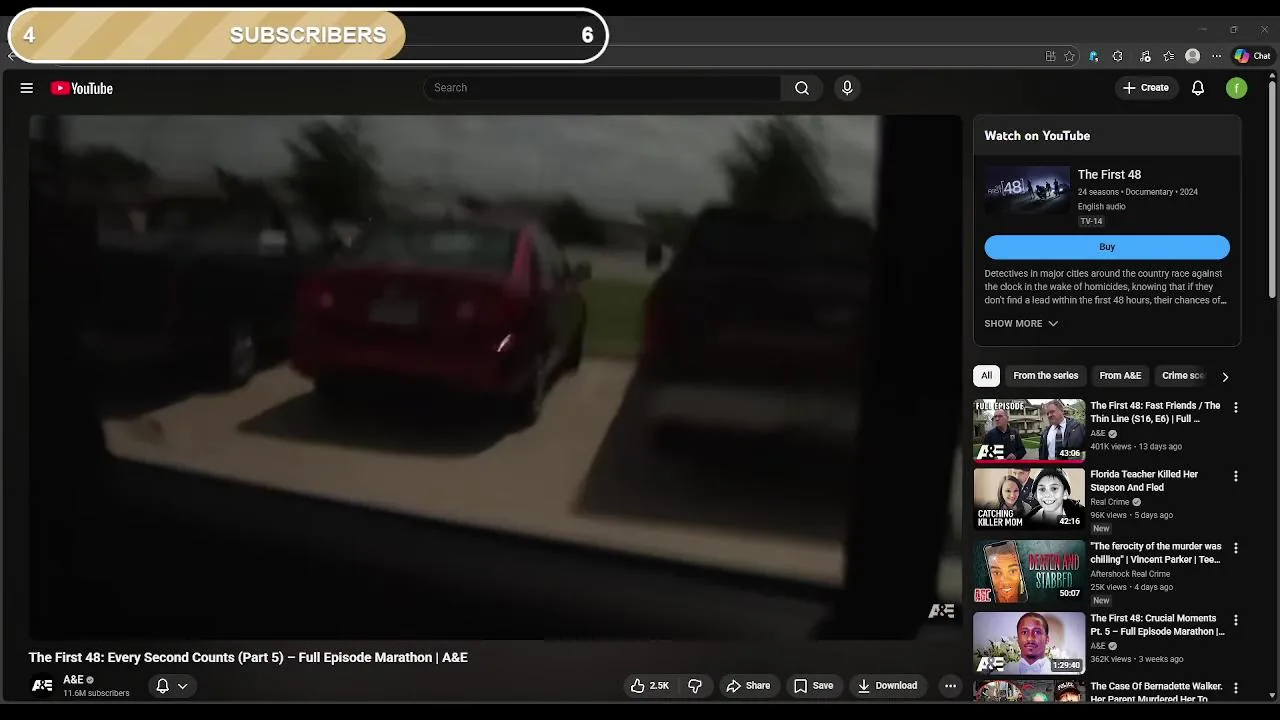Toggle the A&E channel notification bell
This screenshot has width=1280, height=720.
coord(162,686)
